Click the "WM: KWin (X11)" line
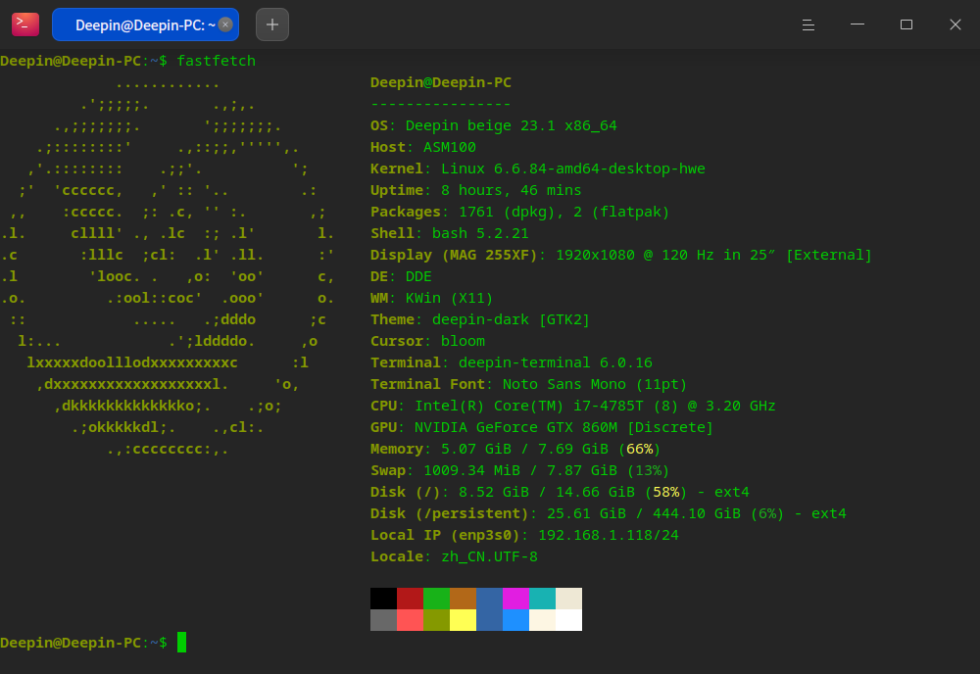The height and width of the screenshot is (674, 980). pos(432,298)
